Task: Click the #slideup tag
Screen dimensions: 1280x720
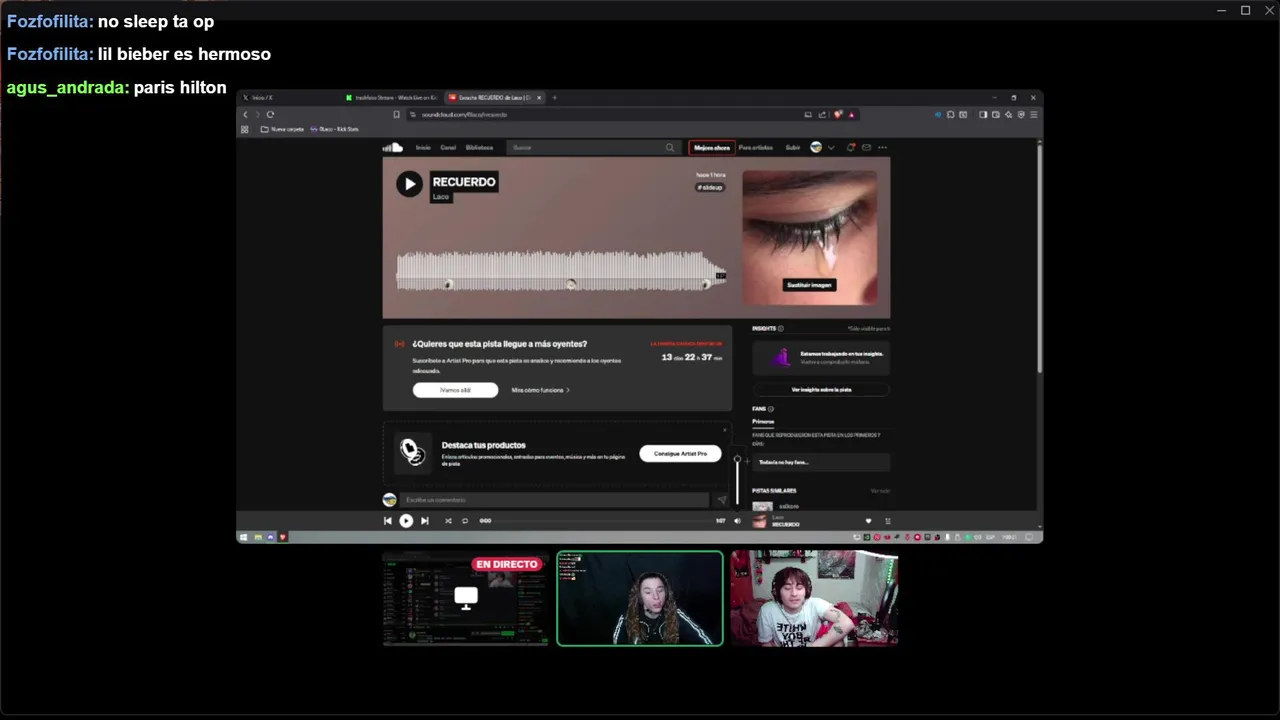Action: (x=711, y=187)
